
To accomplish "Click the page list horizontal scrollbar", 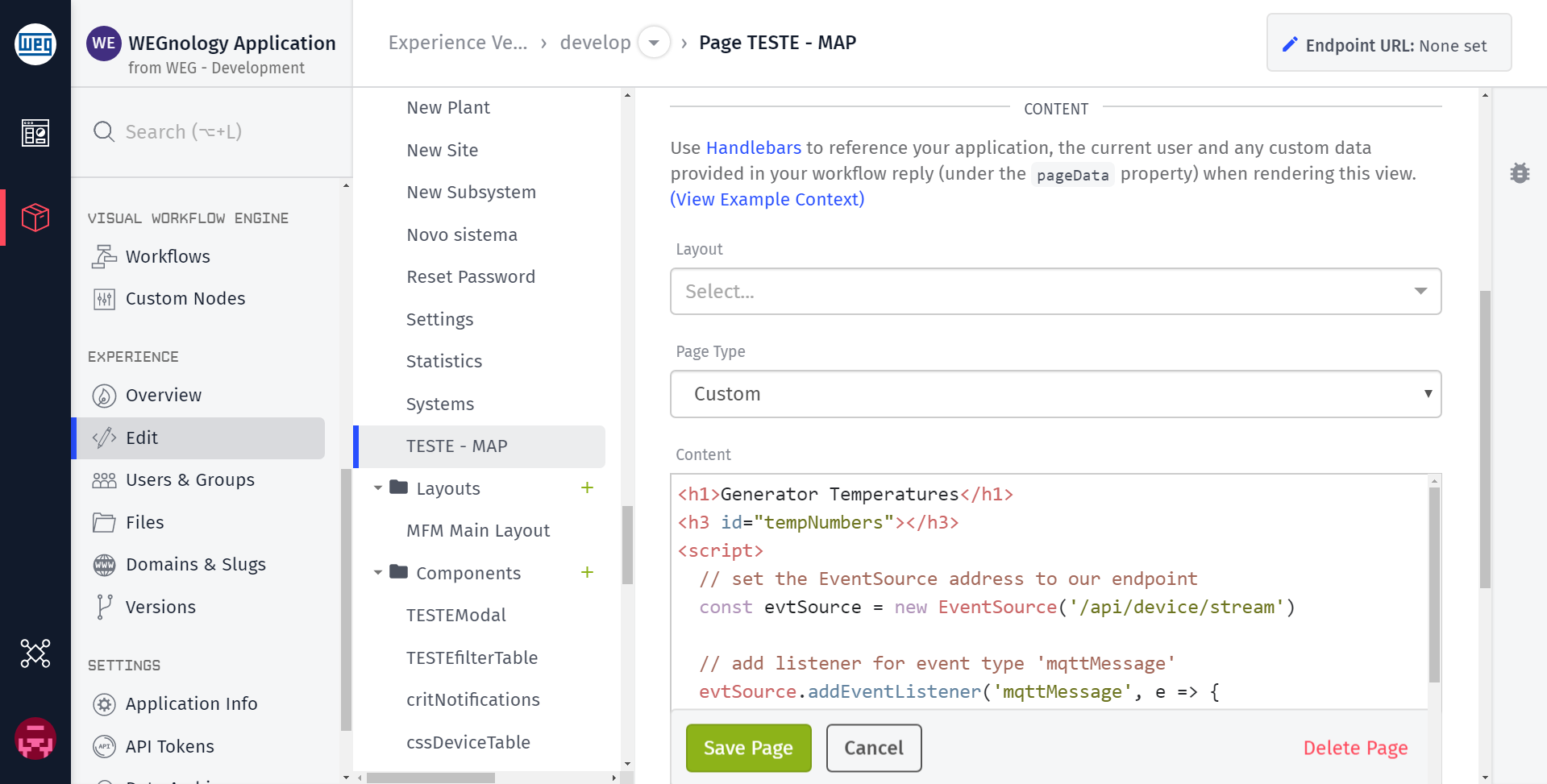I will point(430,778).
